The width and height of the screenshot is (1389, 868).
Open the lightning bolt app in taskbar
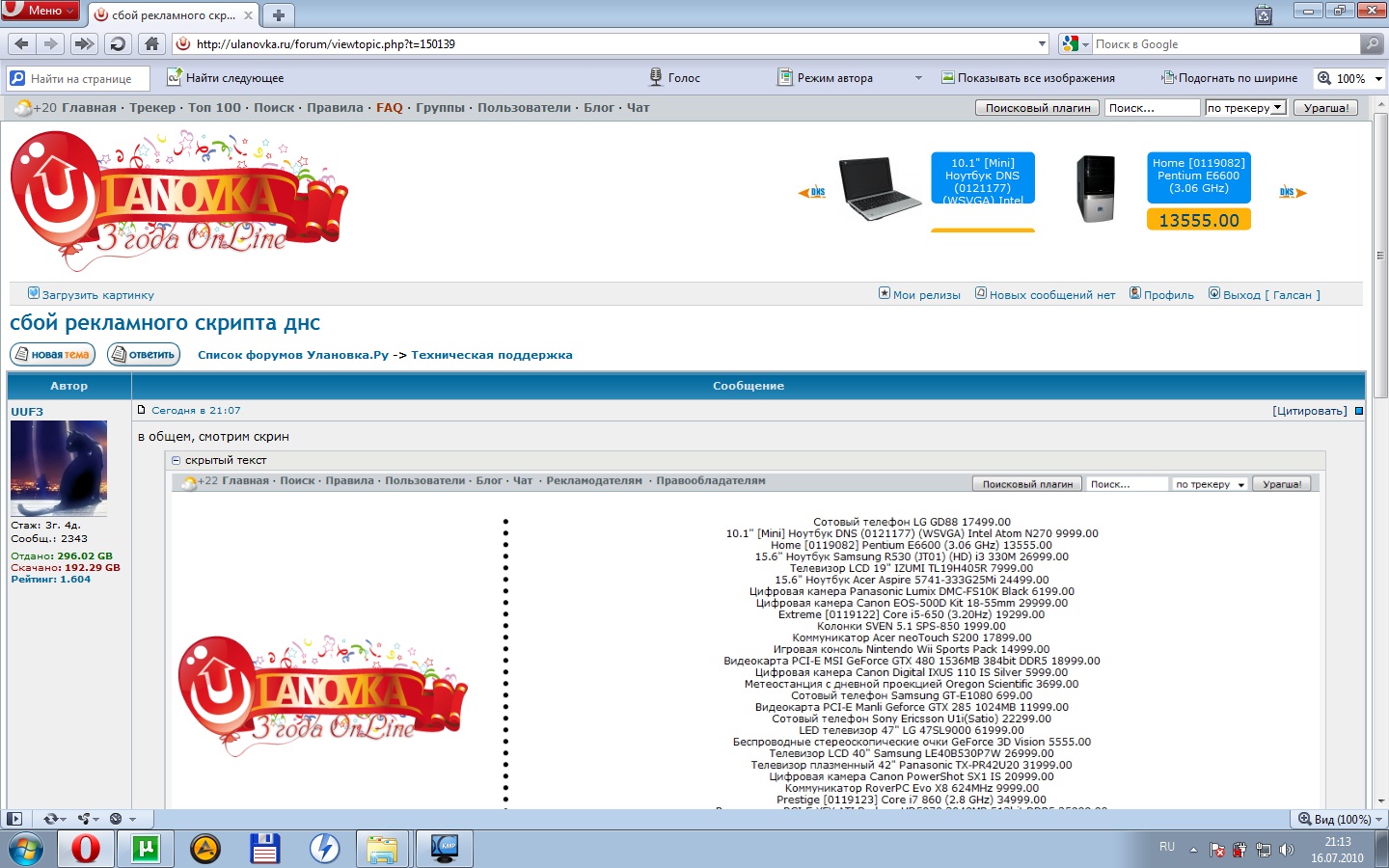click(x=324, y=849)
